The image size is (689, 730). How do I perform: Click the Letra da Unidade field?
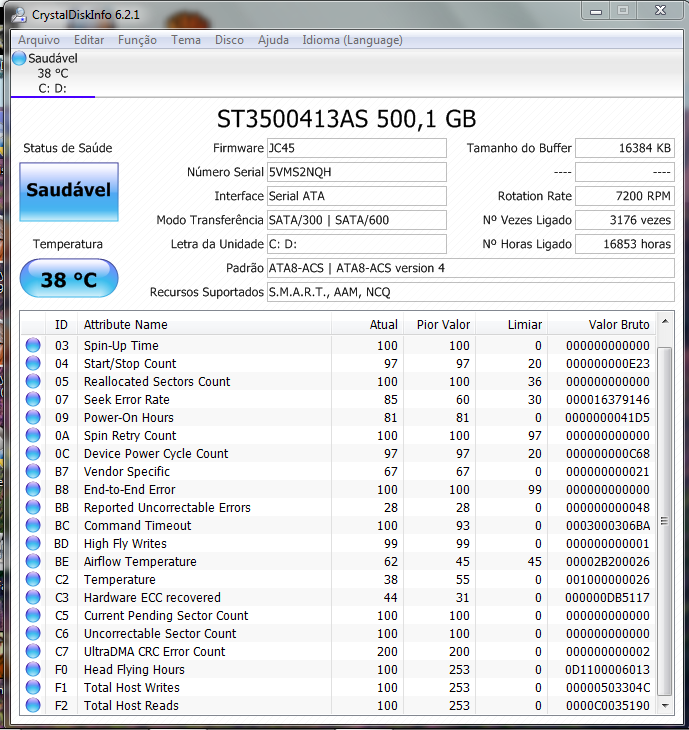pos(357,244)
